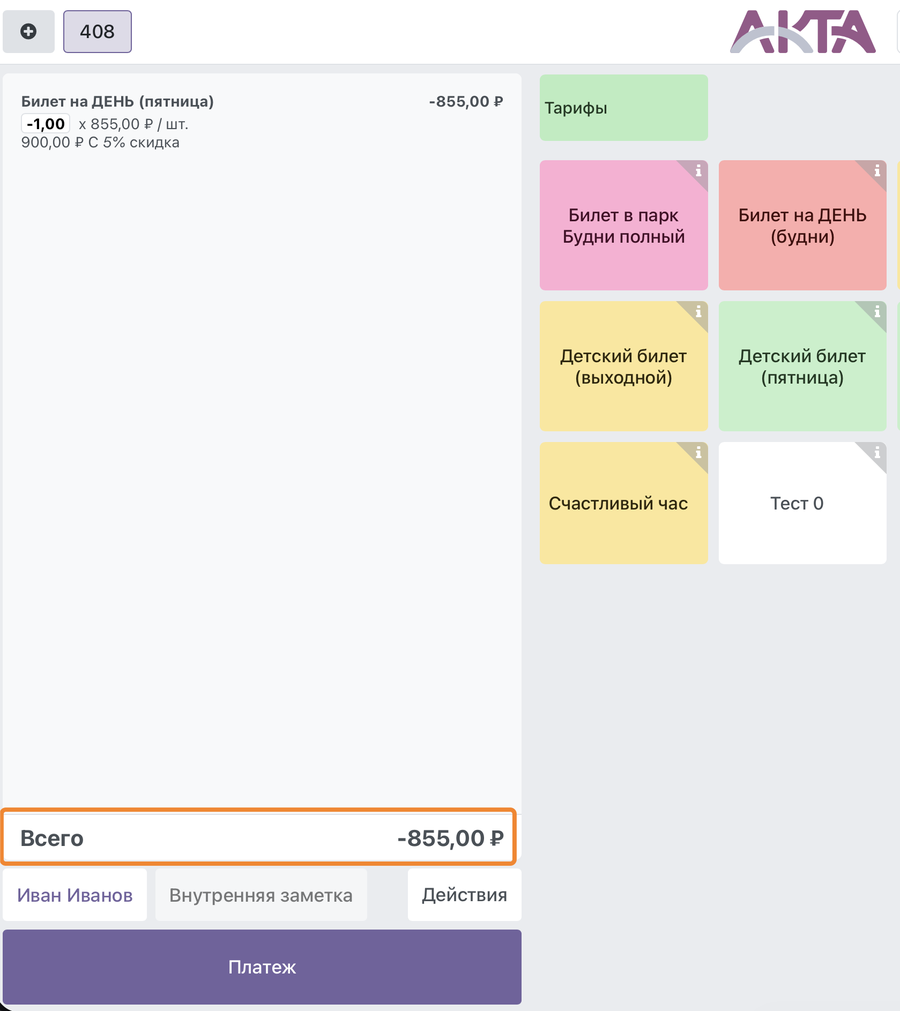Viewport: 900px width, 1011px height.
Task: Click the AKTA logo
Action: (x=803, y=32)
